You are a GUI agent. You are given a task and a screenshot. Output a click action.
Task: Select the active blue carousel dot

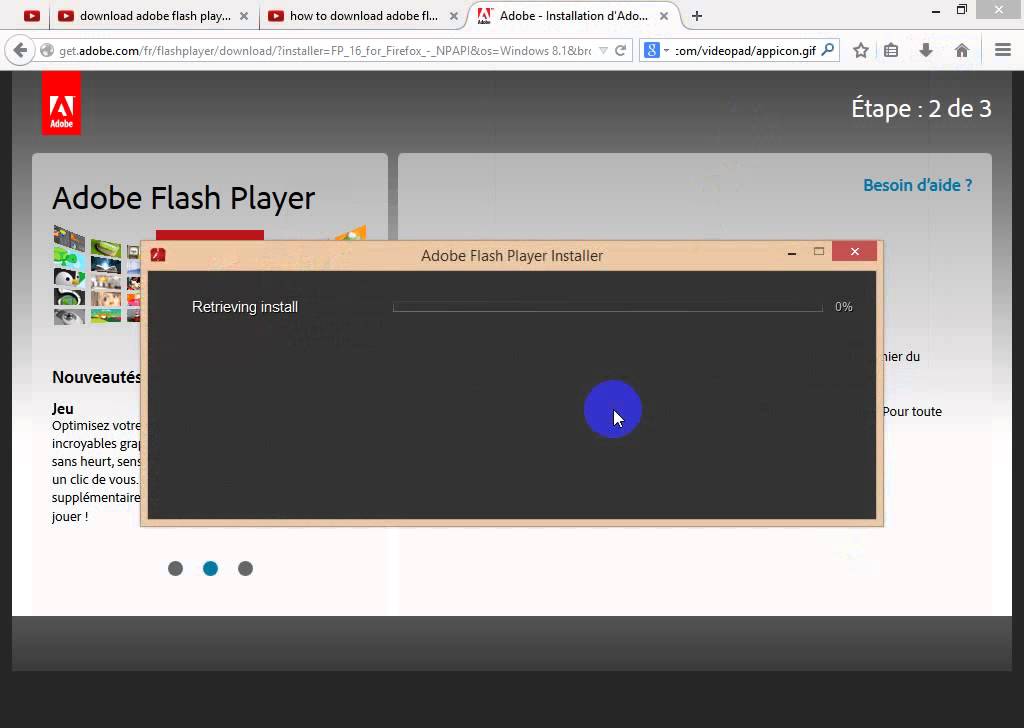tap(210, 569)
